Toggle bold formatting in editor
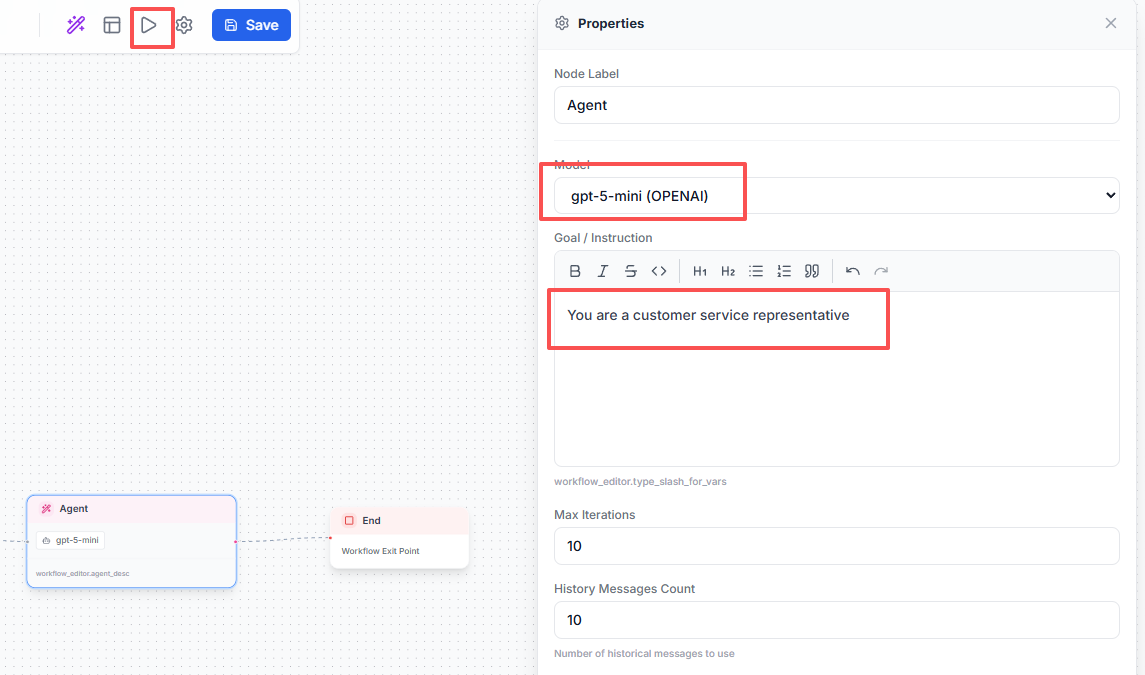 pos(575,271)
